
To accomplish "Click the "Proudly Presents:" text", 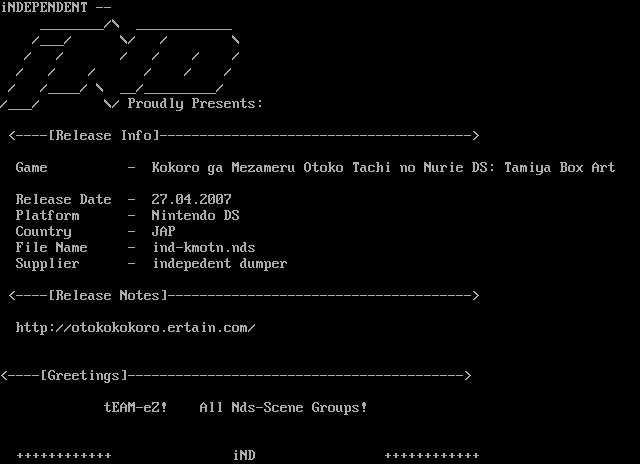I will tap(195, 104).
